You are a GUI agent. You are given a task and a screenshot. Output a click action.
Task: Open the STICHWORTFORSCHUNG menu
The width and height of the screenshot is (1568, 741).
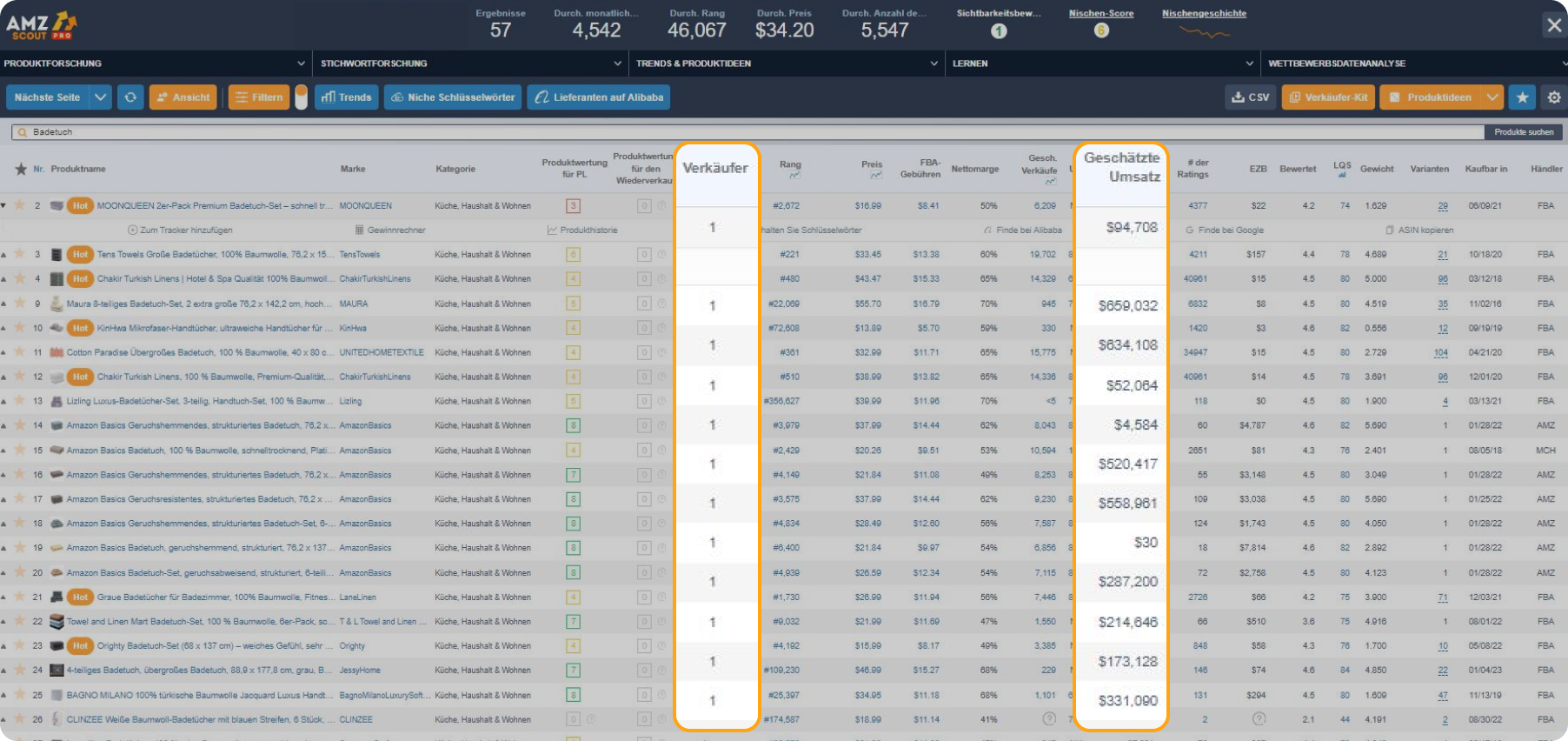point(472,63)
